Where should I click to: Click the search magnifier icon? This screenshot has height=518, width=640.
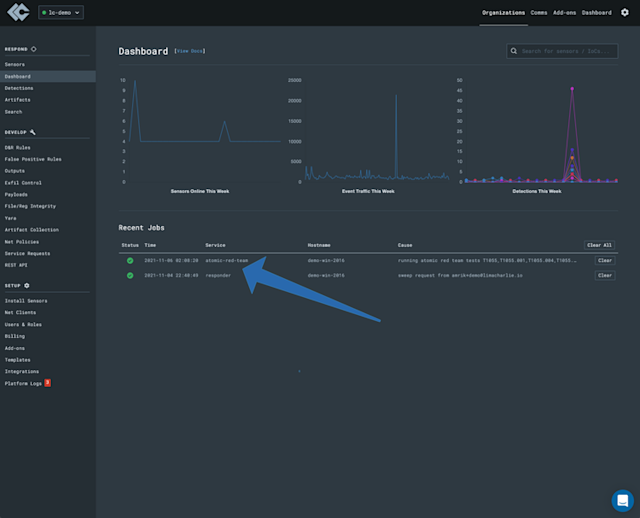click(x=514, y=51)
